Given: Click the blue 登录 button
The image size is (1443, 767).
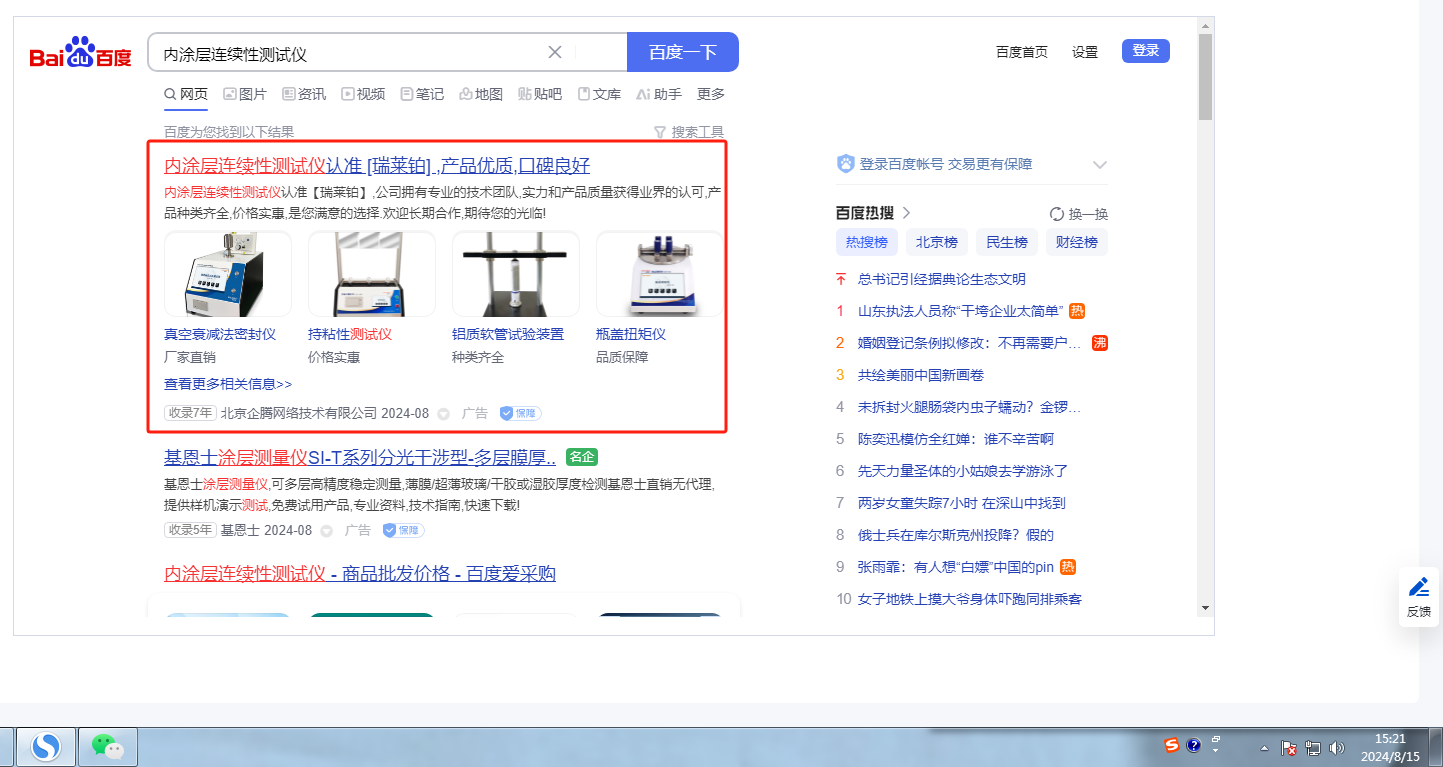Looking at the screenshot, I should tap(1146, 51).
